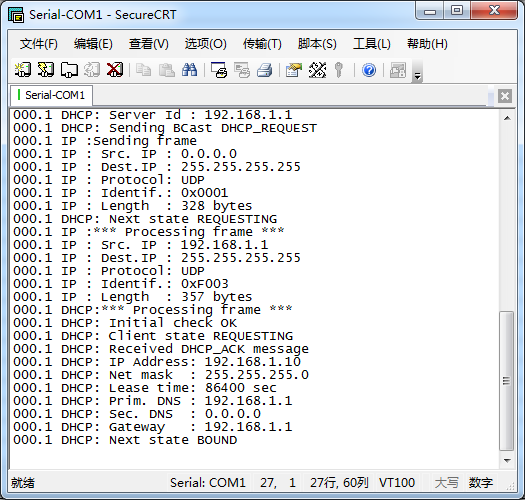Click the Public Key Assistant key icon
Image resolution: width=525 pixels, height=500 pixels.
click(339, 70)
